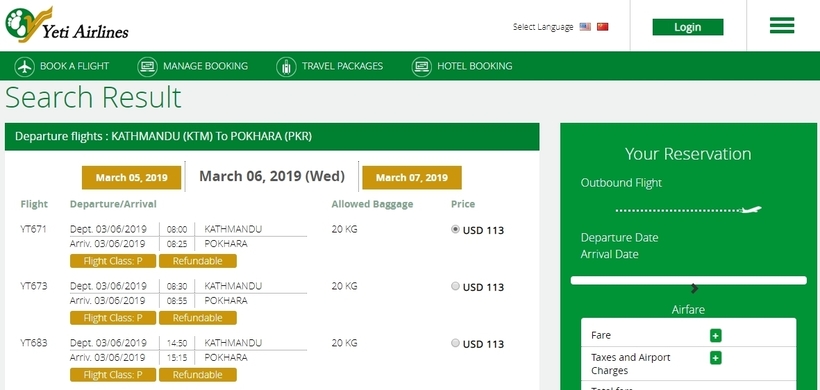Image resolution: width=820 pixels, height=390 pixels.
Task: Expand Taxes and Airport Charges details
Action: (715, 358)
